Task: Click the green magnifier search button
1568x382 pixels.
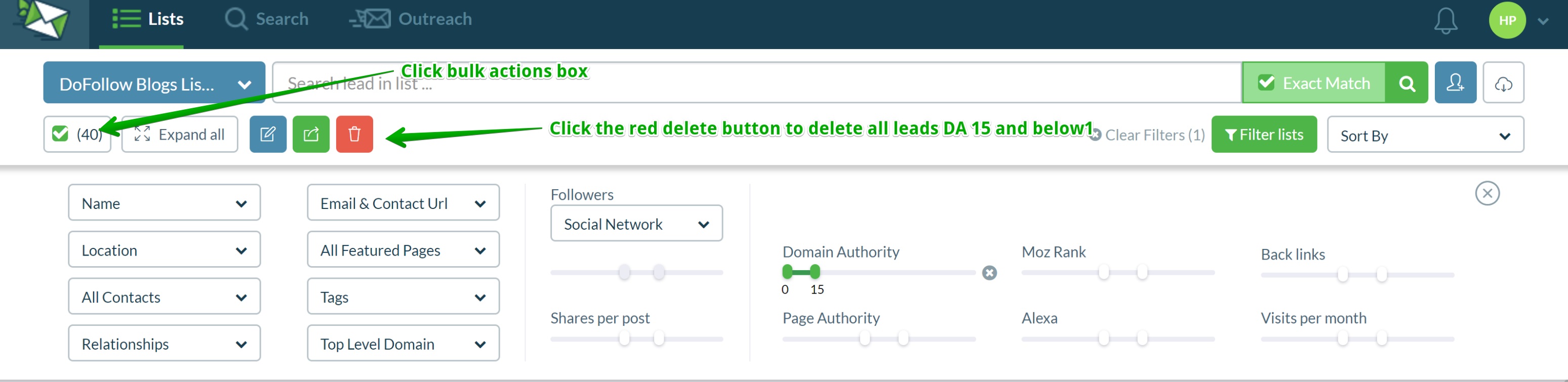Action: point(1406,83)
